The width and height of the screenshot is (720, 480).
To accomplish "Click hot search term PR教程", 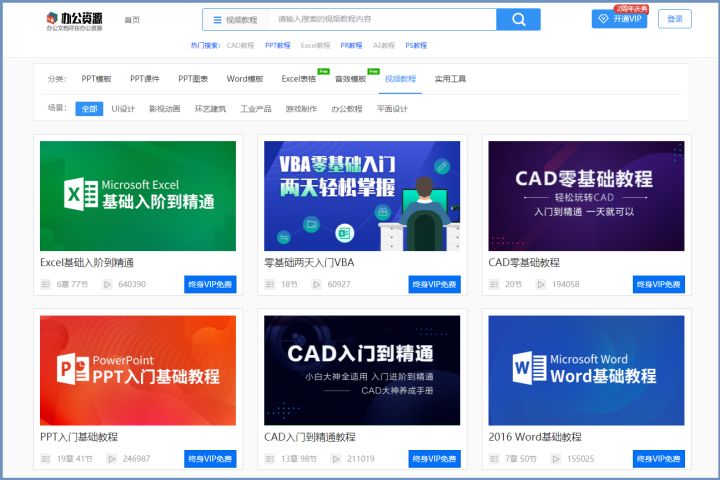I will 351,45.
